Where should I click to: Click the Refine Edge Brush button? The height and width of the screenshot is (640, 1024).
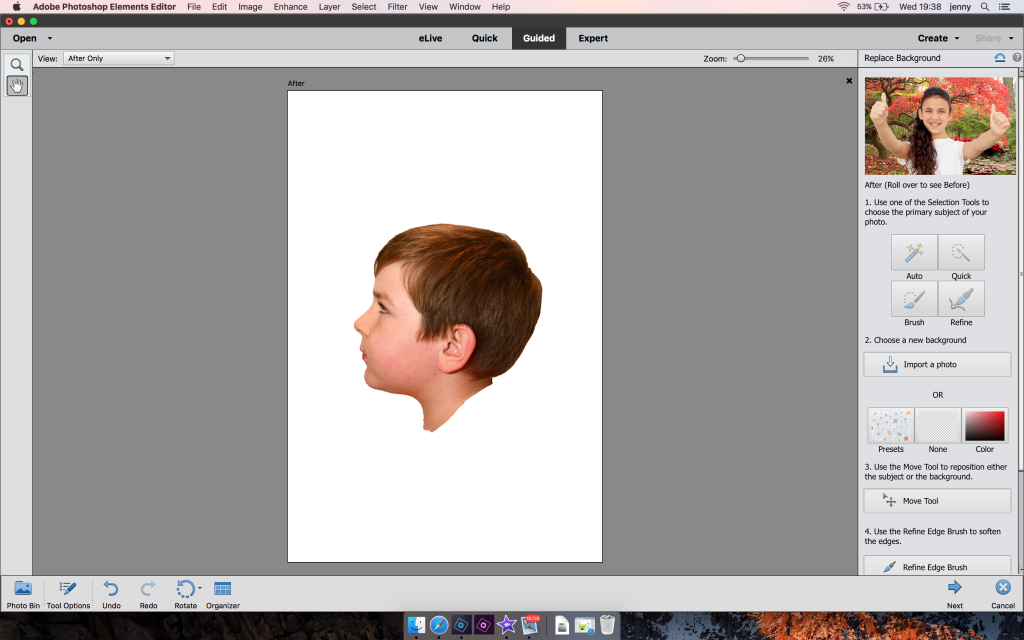coord(937,567)
